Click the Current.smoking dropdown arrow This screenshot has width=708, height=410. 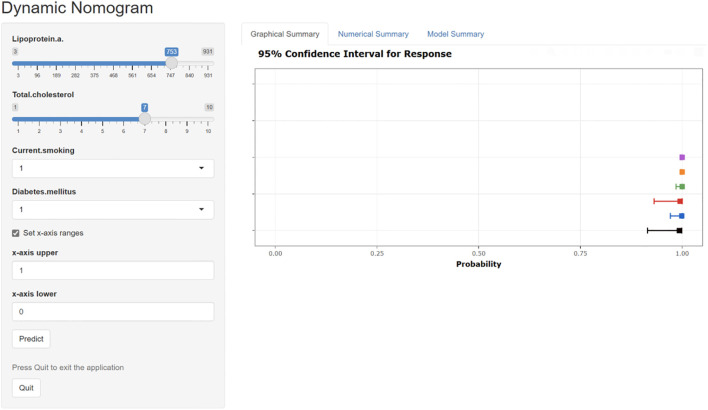coord(201,168)
